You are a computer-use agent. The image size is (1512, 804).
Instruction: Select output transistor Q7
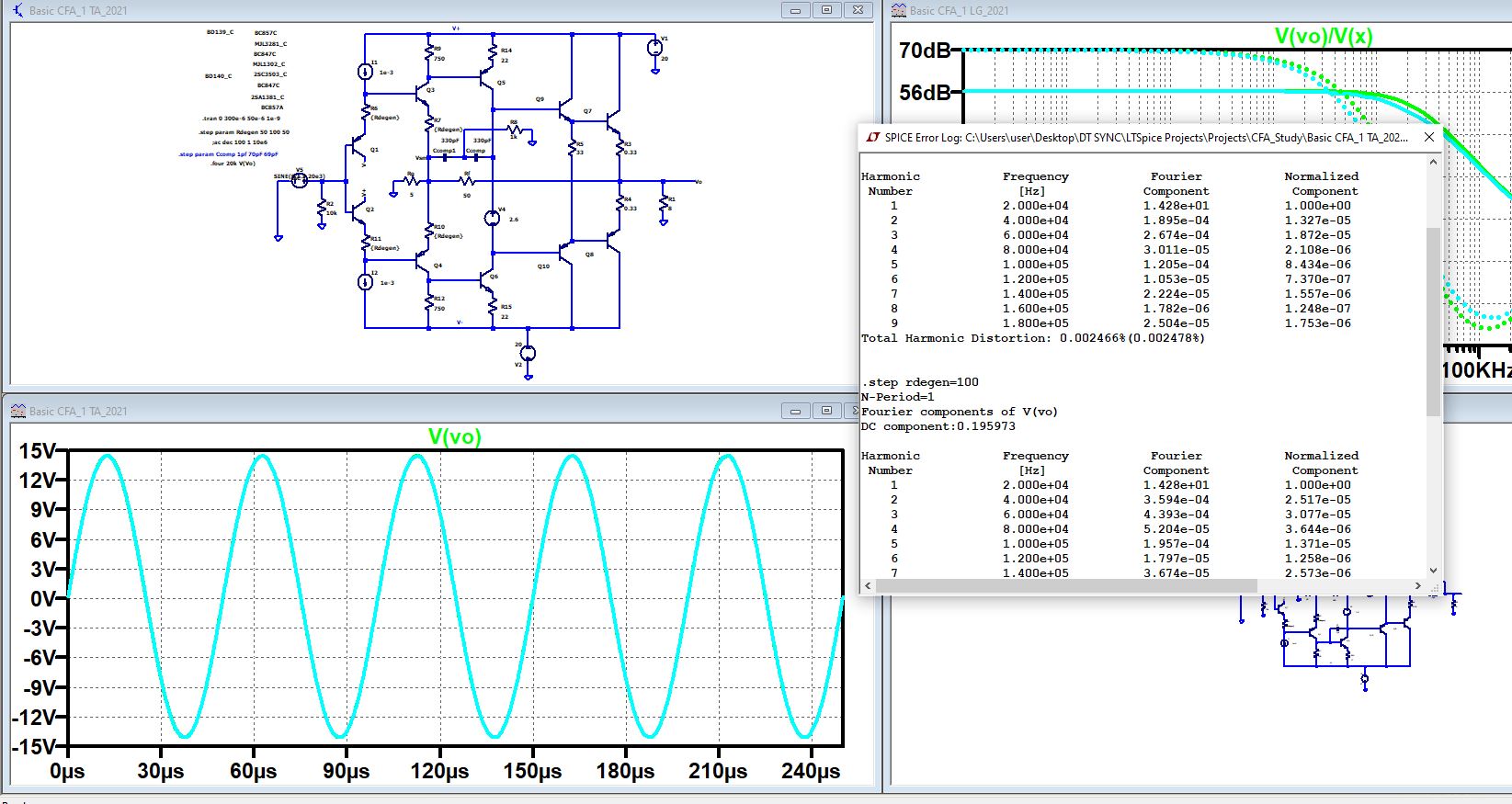[612, 120]
